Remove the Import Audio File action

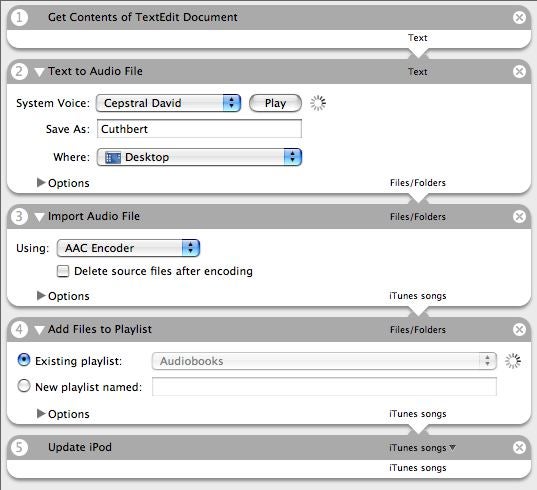519,216
